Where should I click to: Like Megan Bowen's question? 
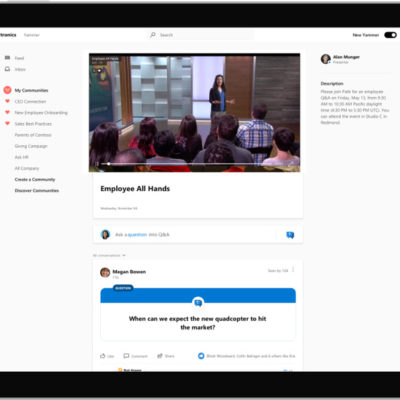[107, 356]
